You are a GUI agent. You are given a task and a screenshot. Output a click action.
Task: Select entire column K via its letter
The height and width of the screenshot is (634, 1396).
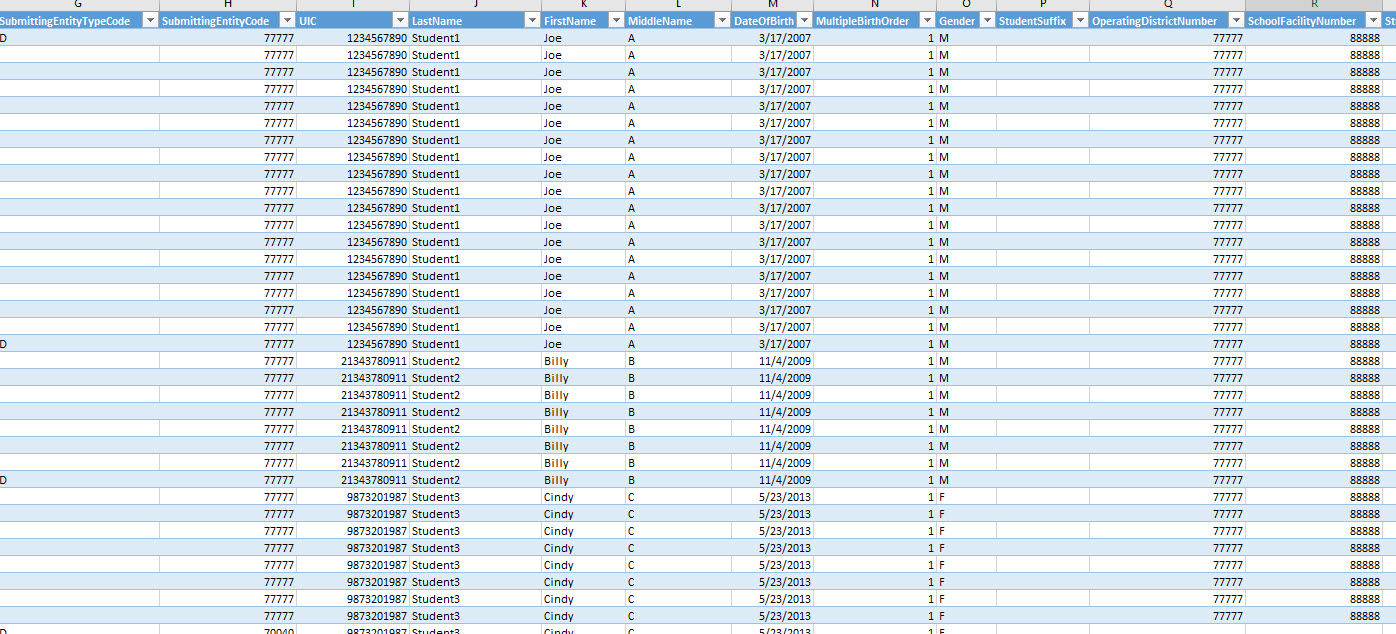click(583, 5)
